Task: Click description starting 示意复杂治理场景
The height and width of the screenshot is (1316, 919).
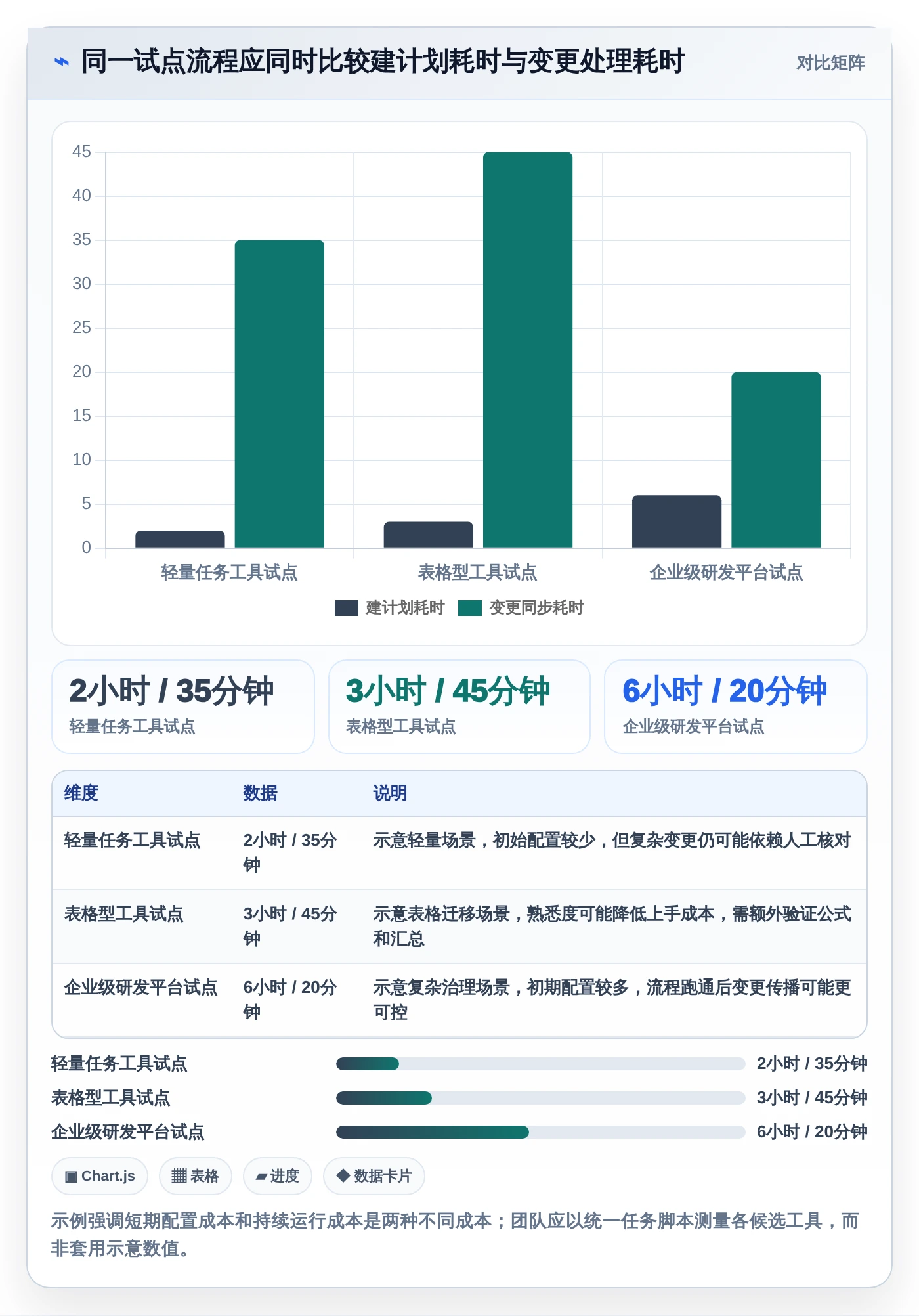Action: [612, 1000]
